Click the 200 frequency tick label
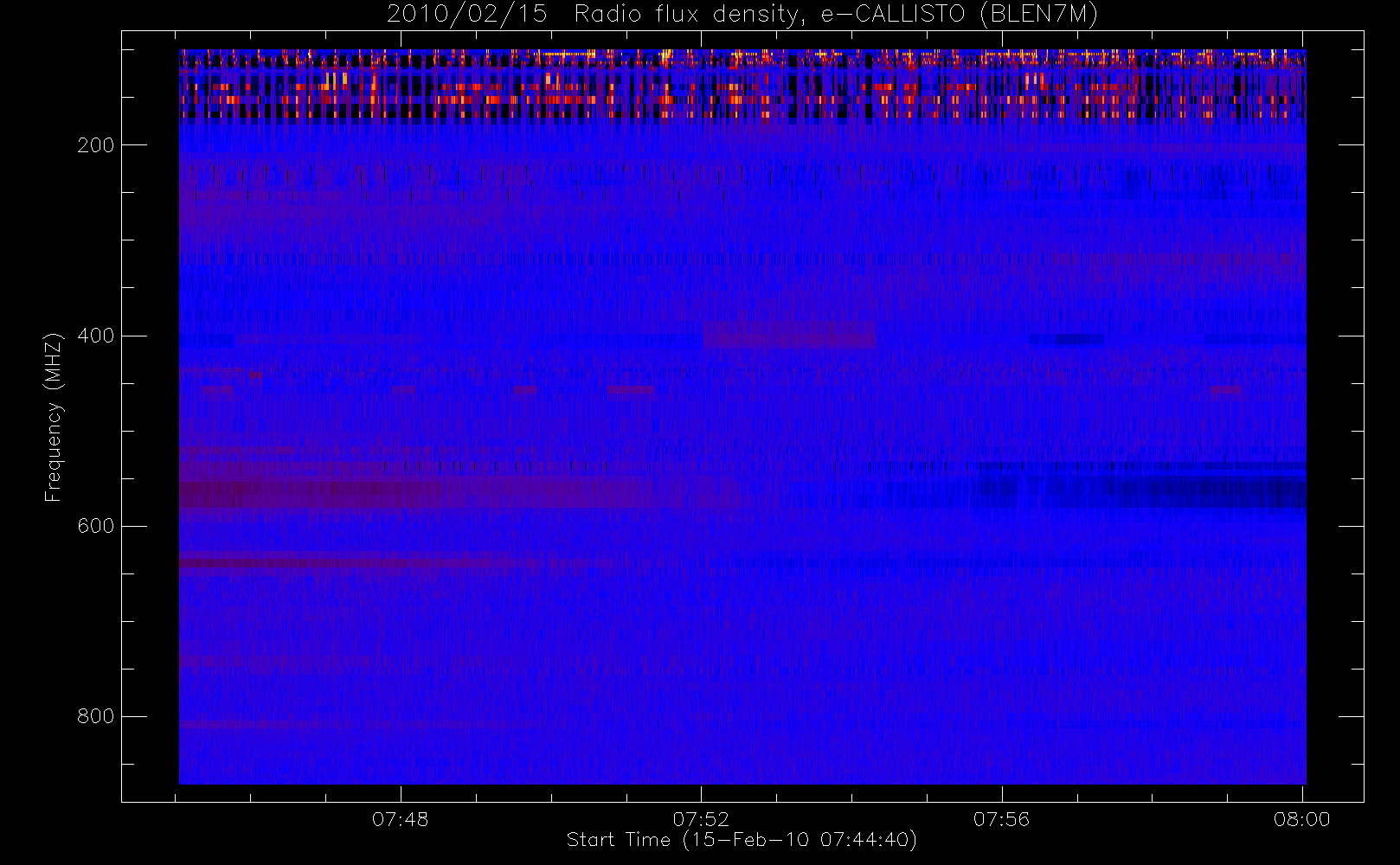This screenshot has height=865, width=1400. 95,145
